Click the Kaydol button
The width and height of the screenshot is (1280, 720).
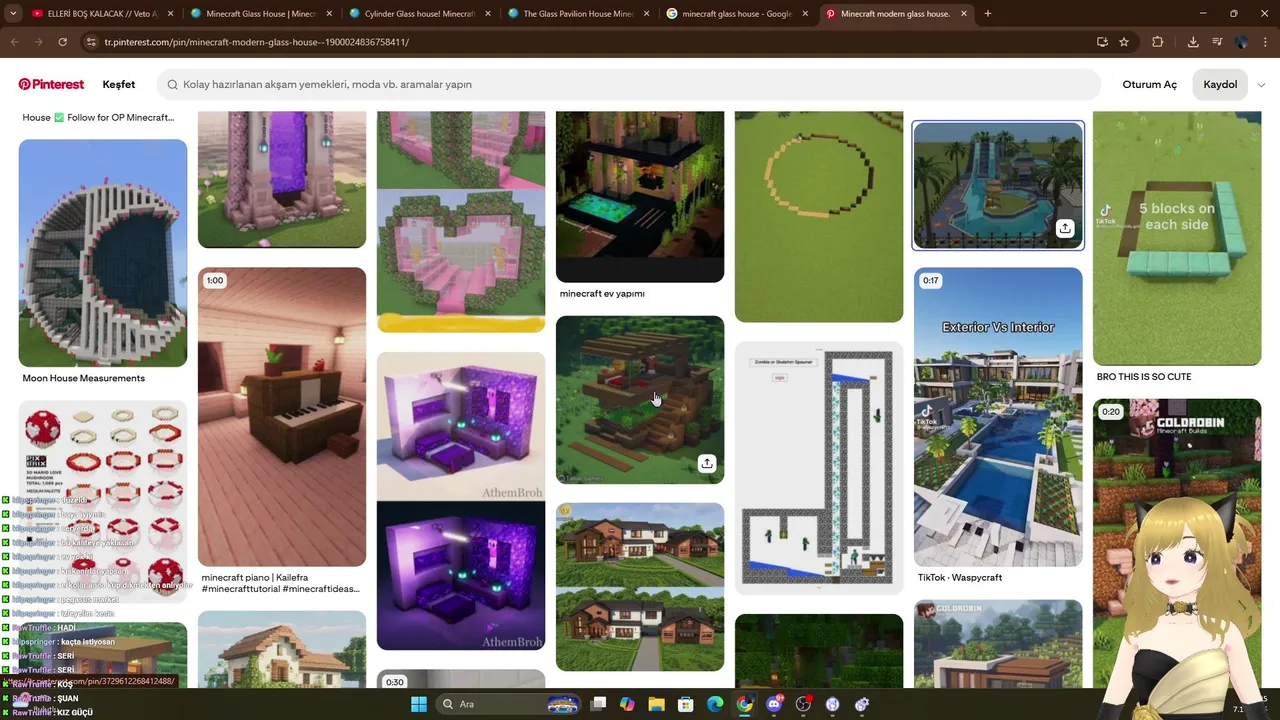point(1220,85)
